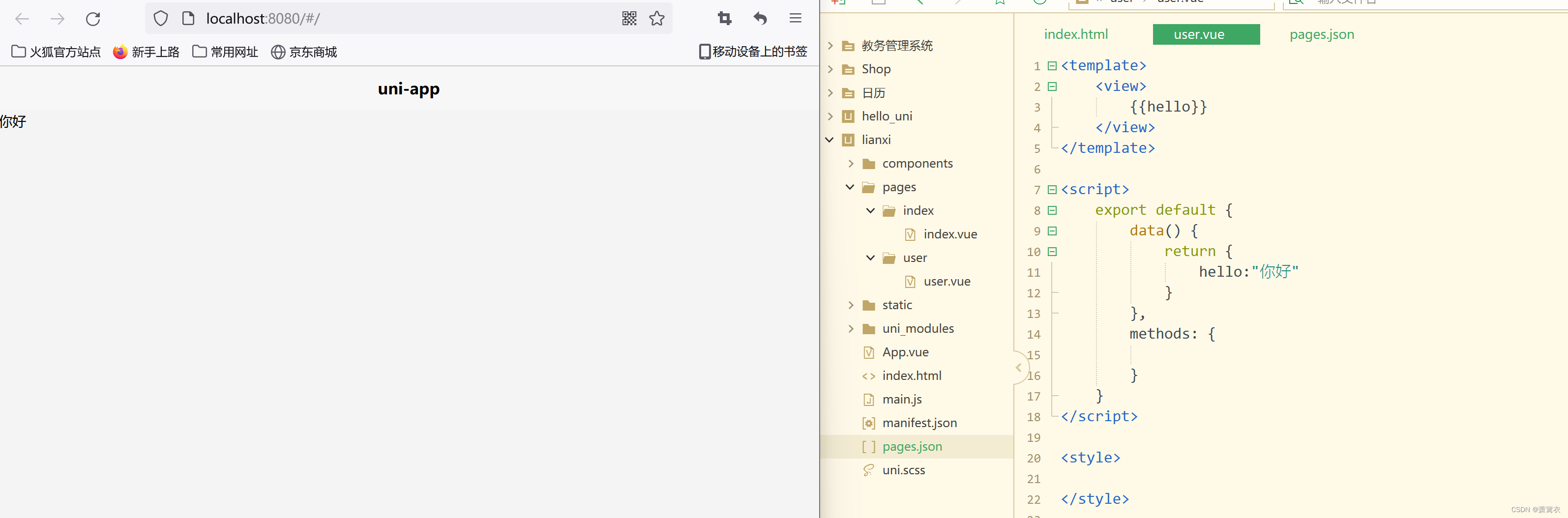The height and width of the screenshot is (518, 1568).
Task: Select the hello_uni project icon
Action: tap(848, 116)
